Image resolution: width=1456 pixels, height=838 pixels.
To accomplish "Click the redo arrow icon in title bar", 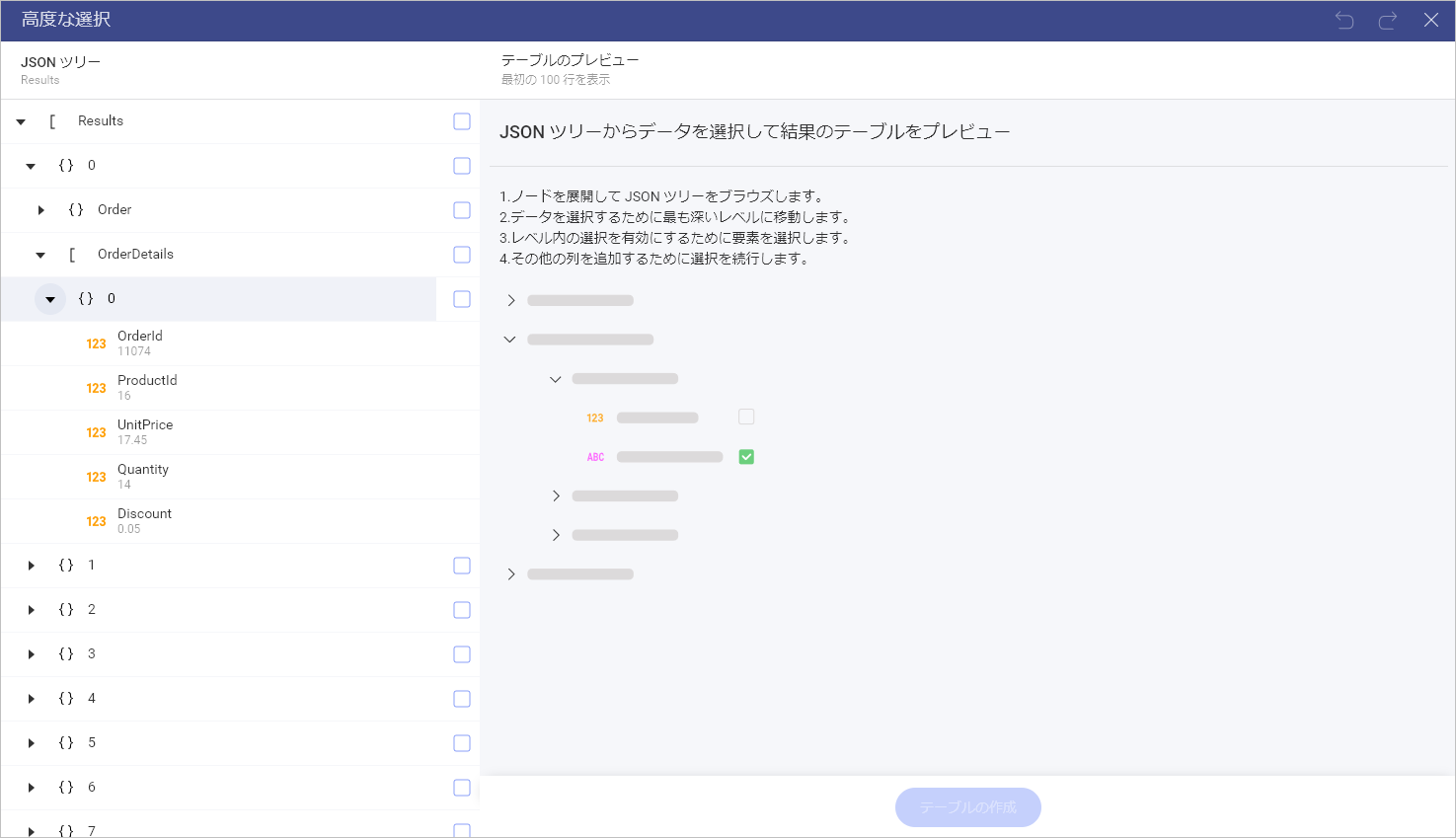I will pos(1388,20).
